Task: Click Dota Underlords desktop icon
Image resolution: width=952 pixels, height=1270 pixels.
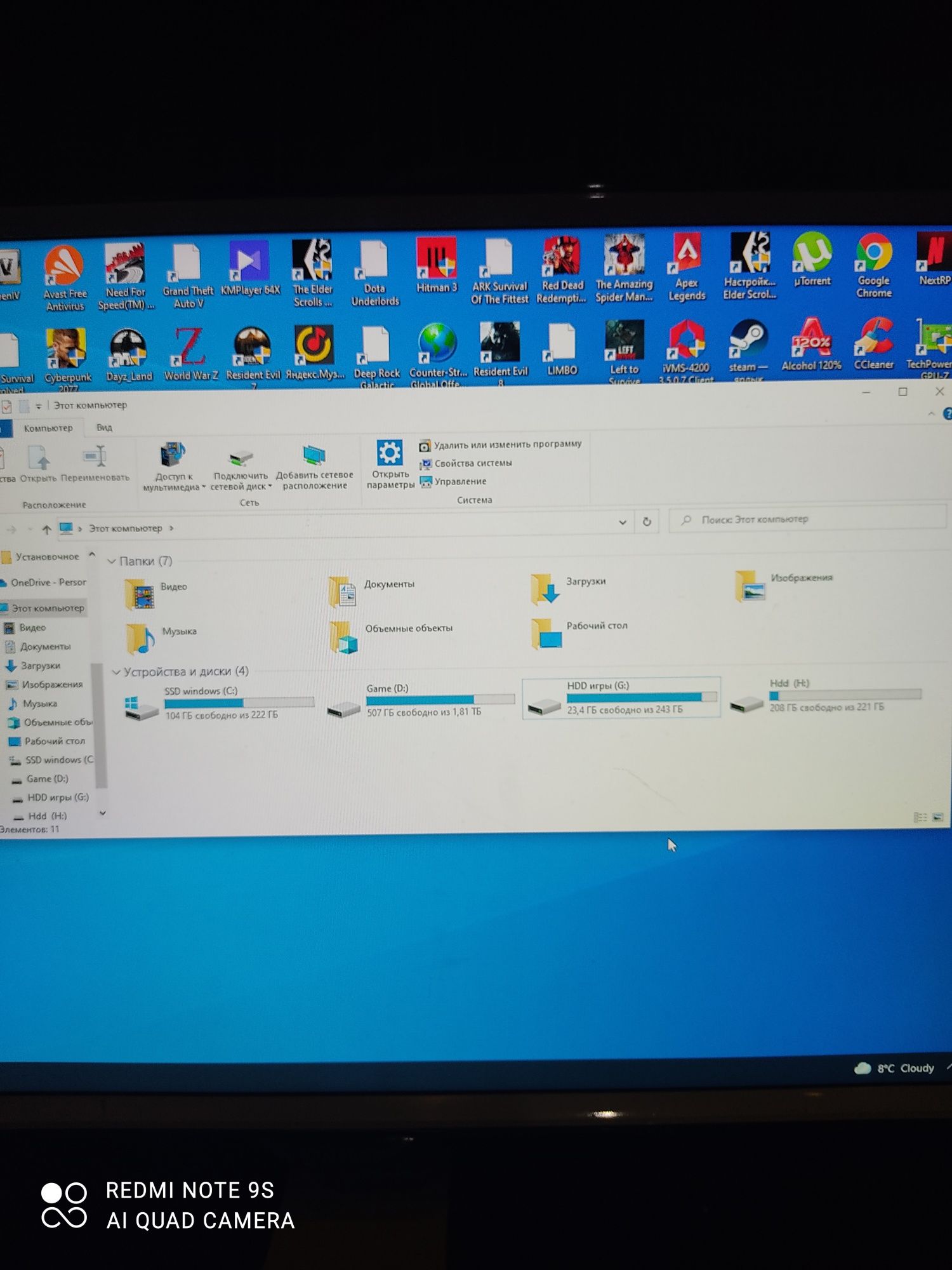Action: [x=375, y=273]
